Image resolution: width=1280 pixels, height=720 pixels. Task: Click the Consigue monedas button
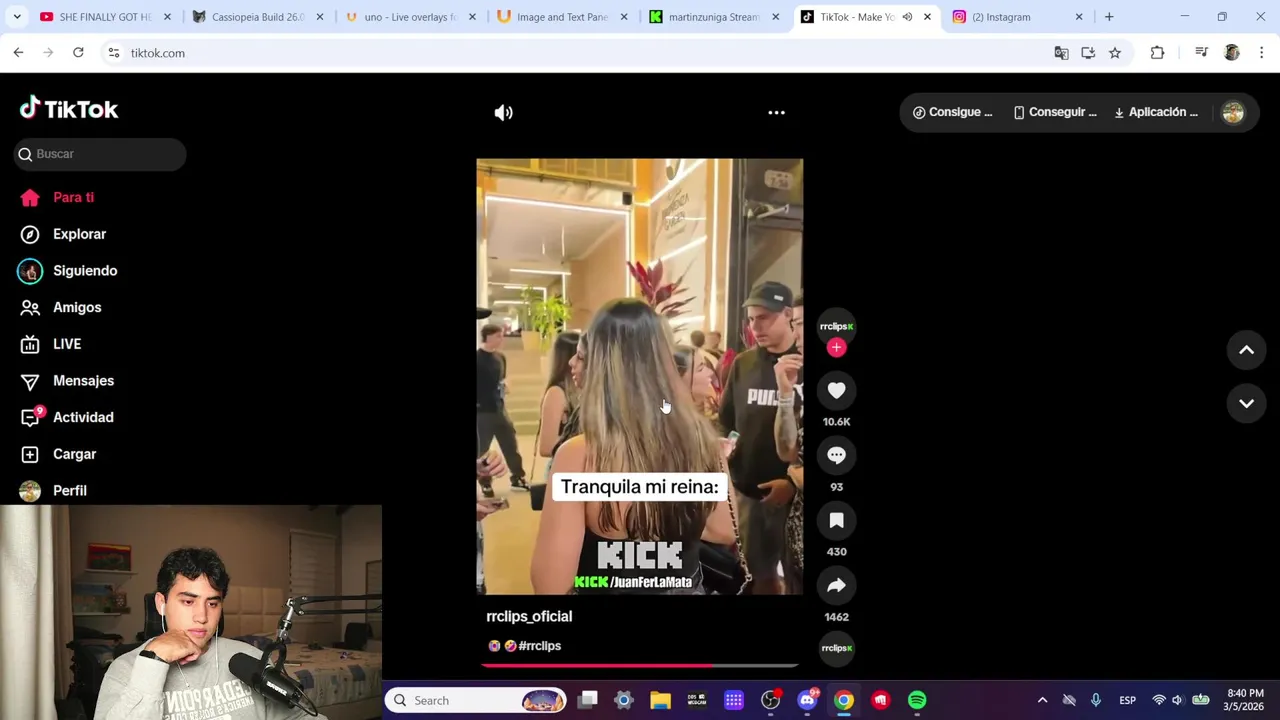tap(952, 112)
